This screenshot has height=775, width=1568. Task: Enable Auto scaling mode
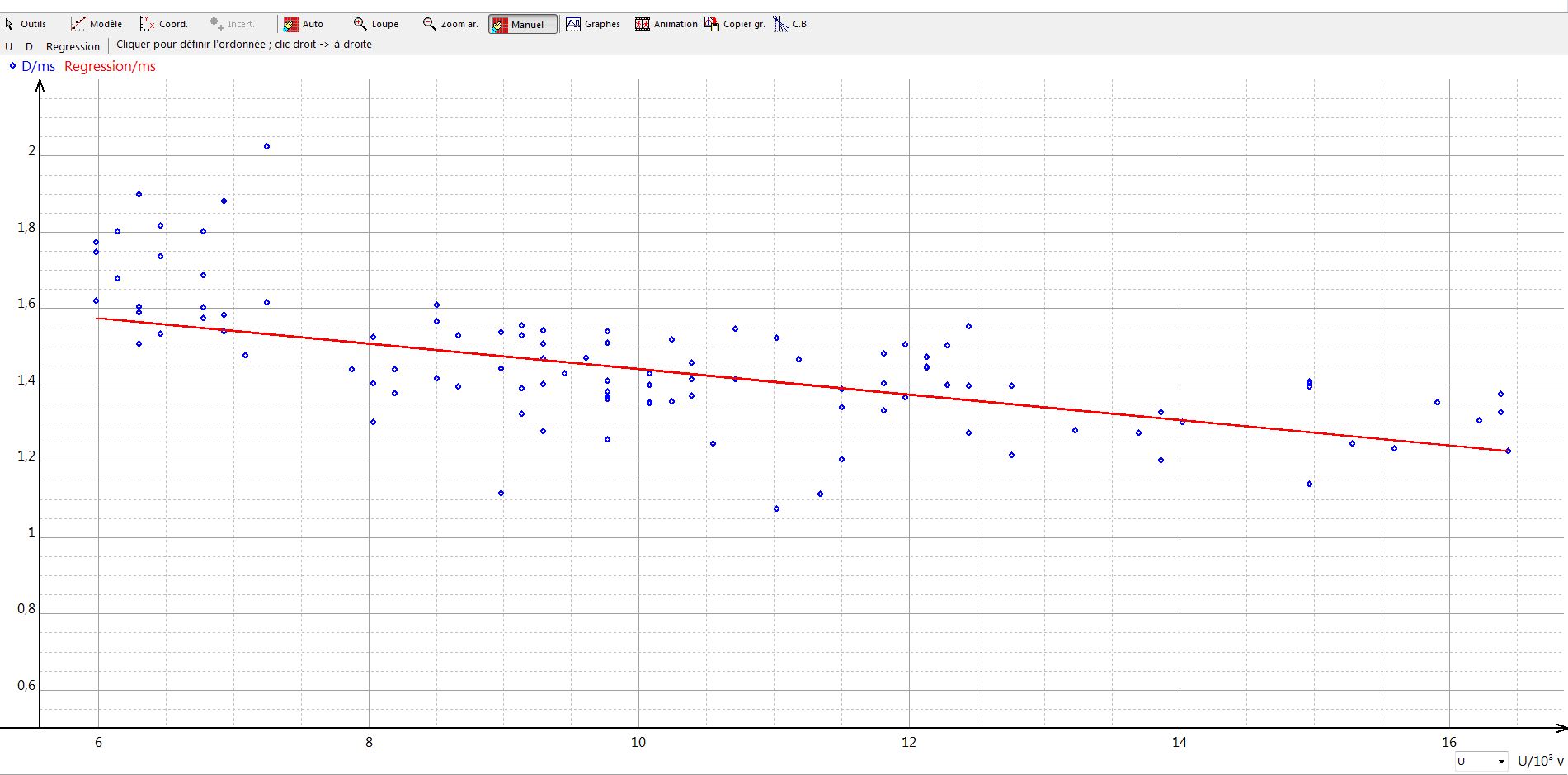[x=304, y=24]
